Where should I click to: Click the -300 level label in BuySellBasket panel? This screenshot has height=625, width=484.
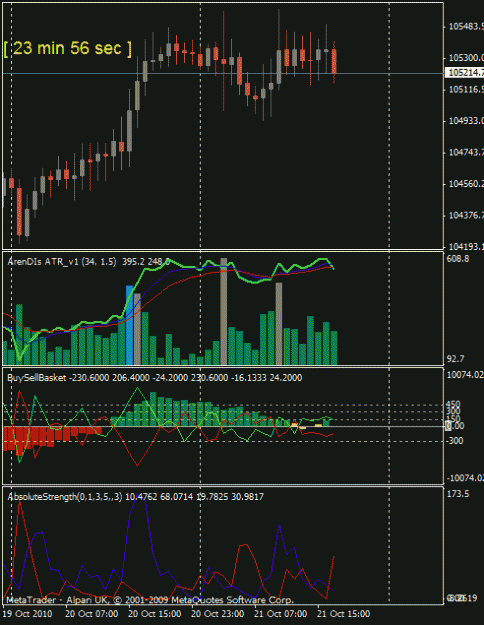(454, 441)
